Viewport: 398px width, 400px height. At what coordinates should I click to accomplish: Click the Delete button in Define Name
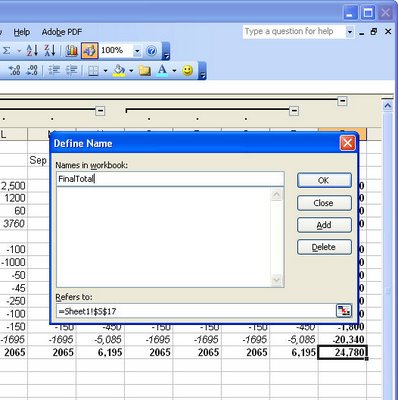[324, 247]
